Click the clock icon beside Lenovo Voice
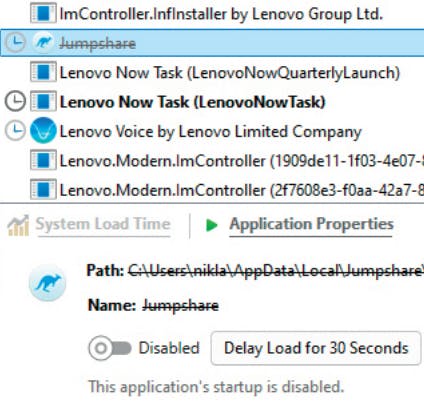424x402 pixels. [15, 130]
